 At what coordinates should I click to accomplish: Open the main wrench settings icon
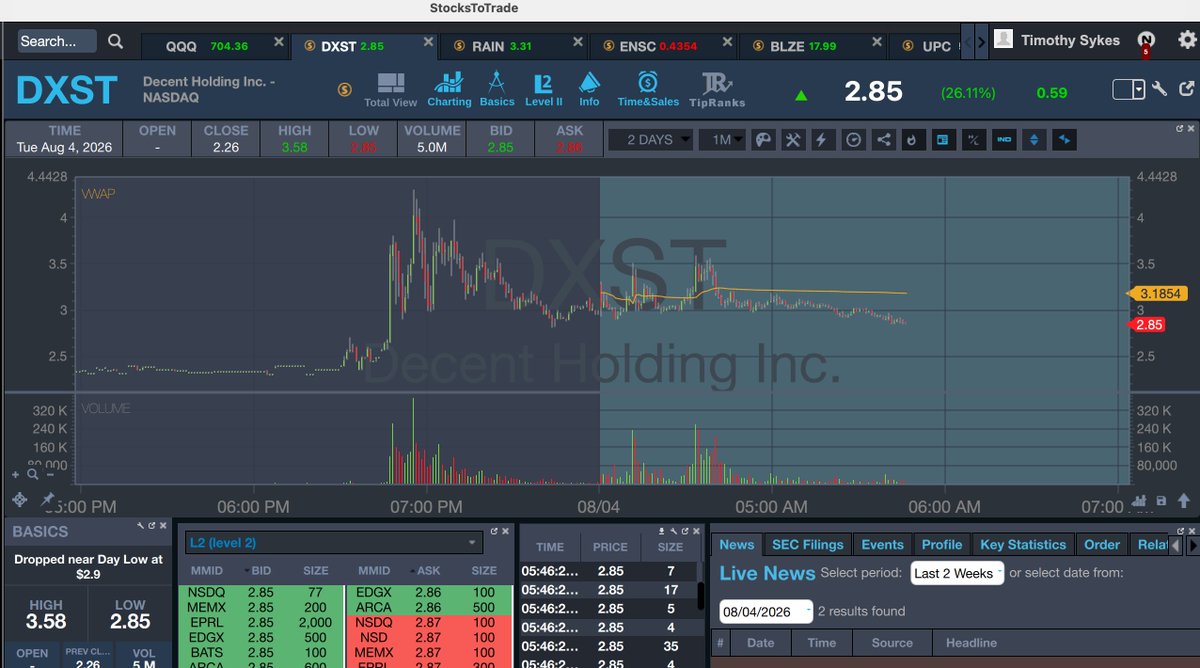[x=1160, y=89]
